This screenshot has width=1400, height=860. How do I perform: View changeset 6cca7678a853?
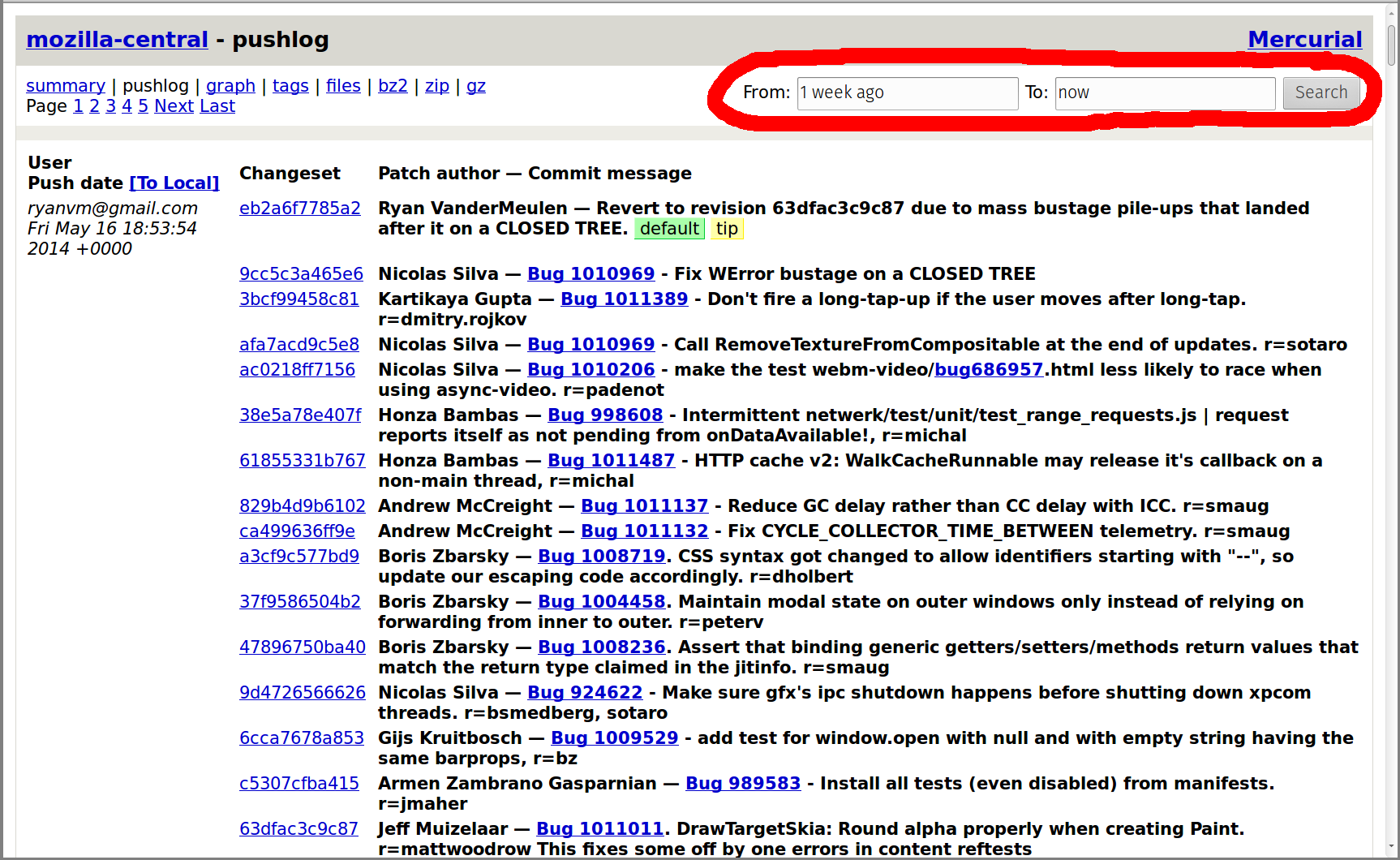(302, 738)
